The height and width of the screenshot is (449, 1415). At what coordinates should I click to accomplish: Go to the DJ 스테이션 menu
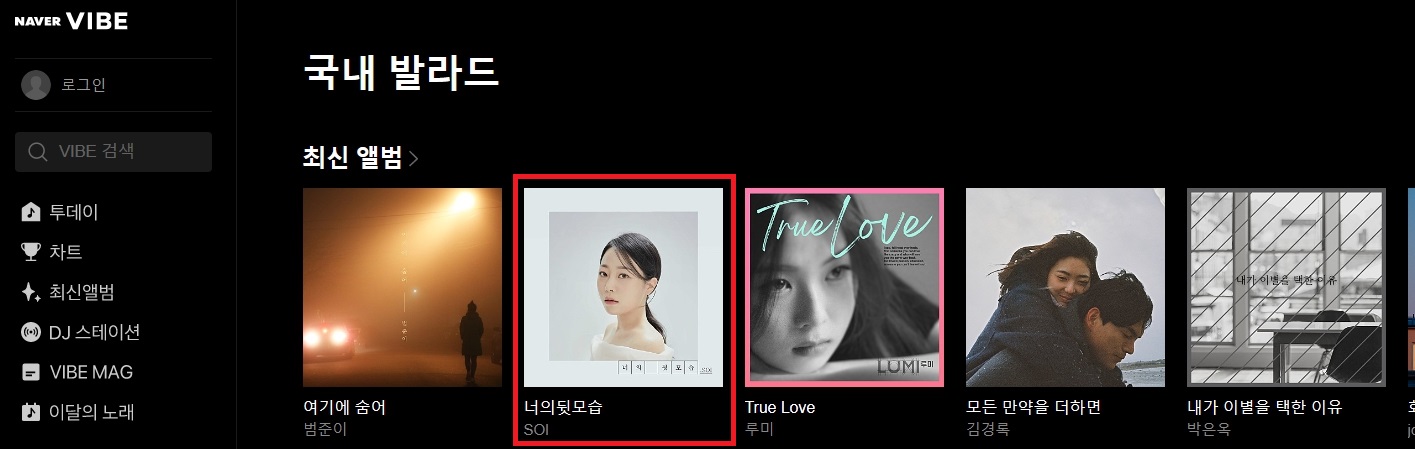coord(95,332)
